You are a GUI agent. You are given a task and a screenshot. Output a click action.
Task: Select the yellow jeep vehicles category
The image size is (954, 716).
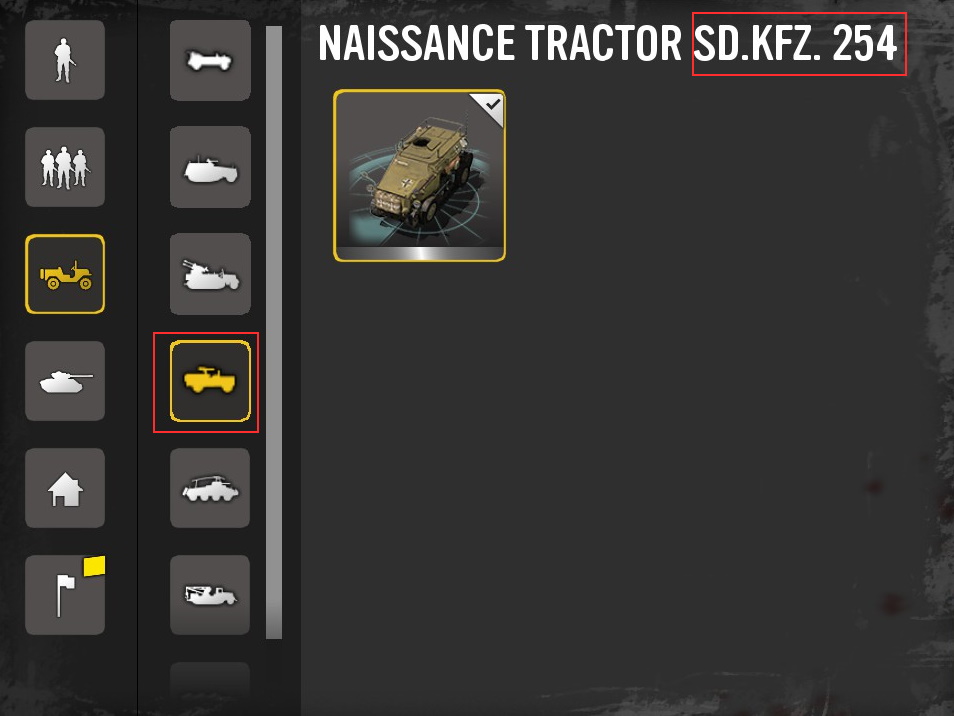(x=65, y=274)
